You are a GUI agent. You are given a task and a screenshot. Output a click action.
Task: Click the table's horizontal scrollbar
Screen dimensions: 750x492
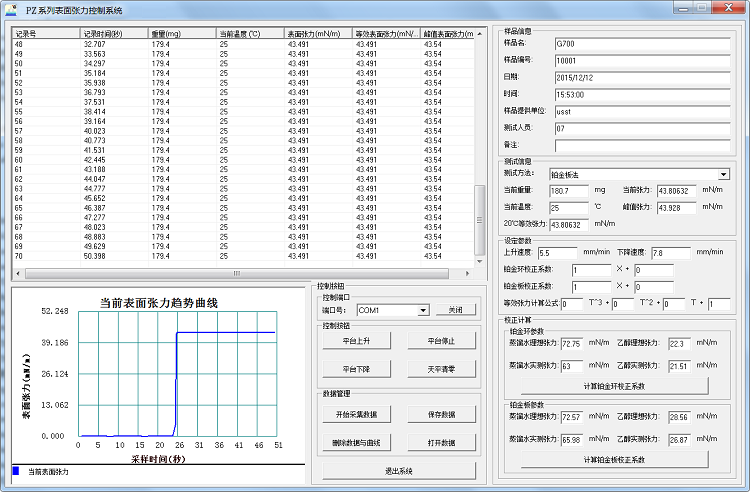[236, 273]
